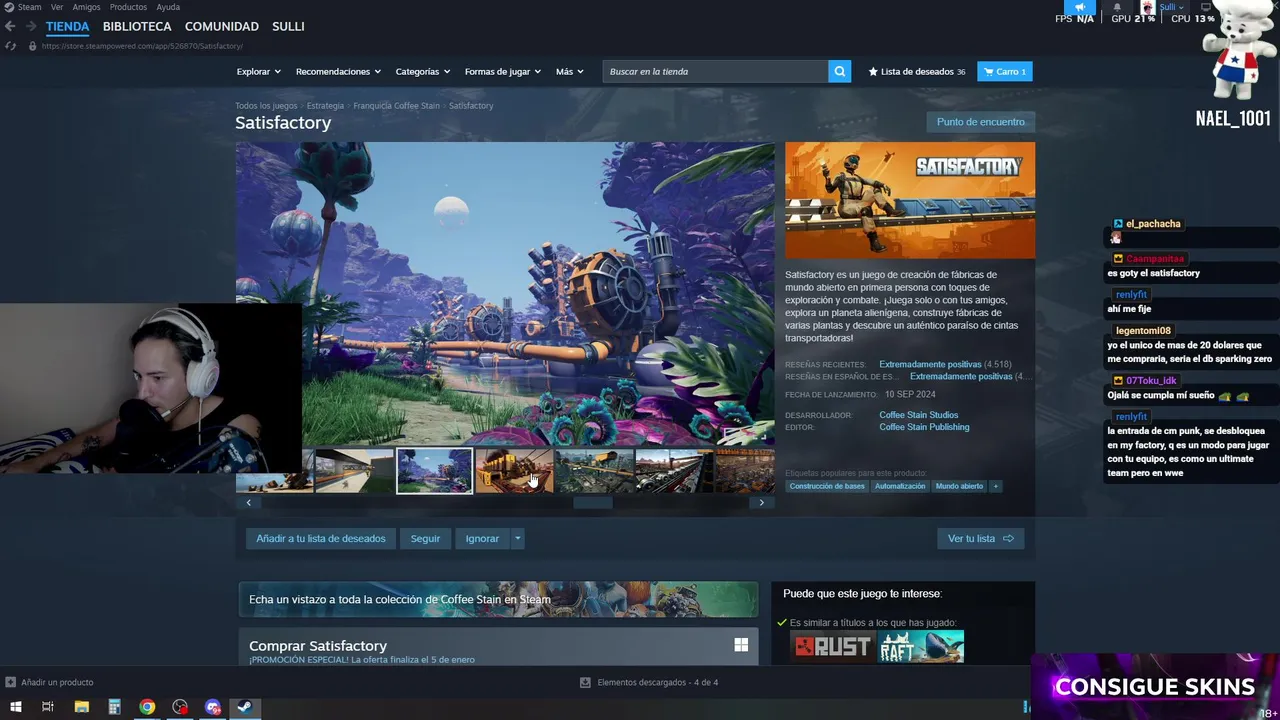Open the notifications bell

[1118, 7]
